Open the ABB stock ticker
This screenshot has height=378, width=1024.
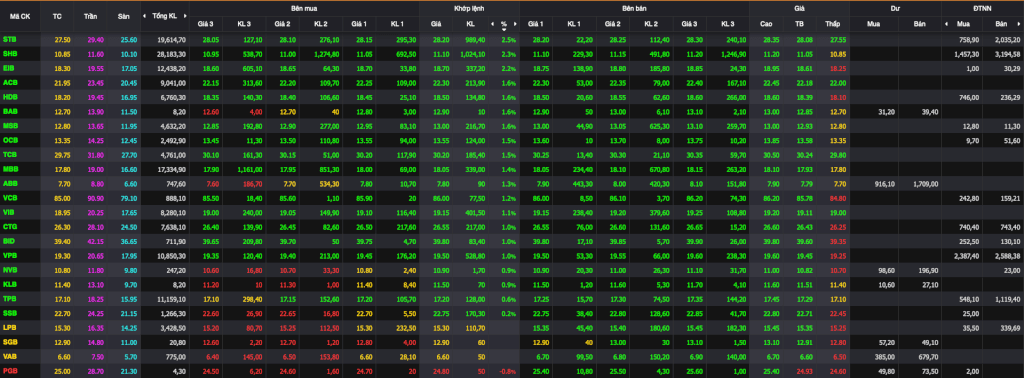point(10,183)
